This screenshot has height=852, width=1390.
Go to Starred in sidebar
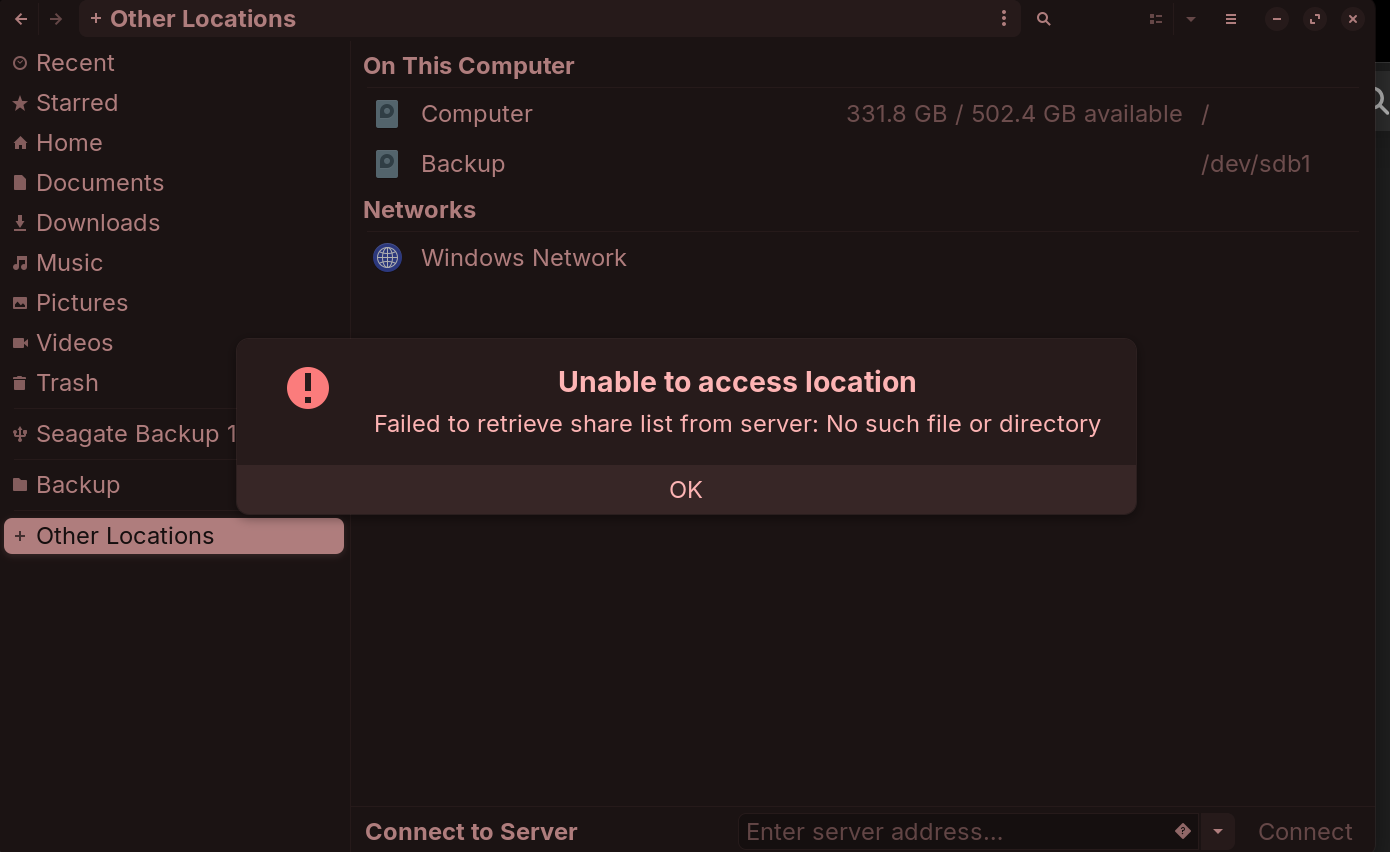coord(77,103)
